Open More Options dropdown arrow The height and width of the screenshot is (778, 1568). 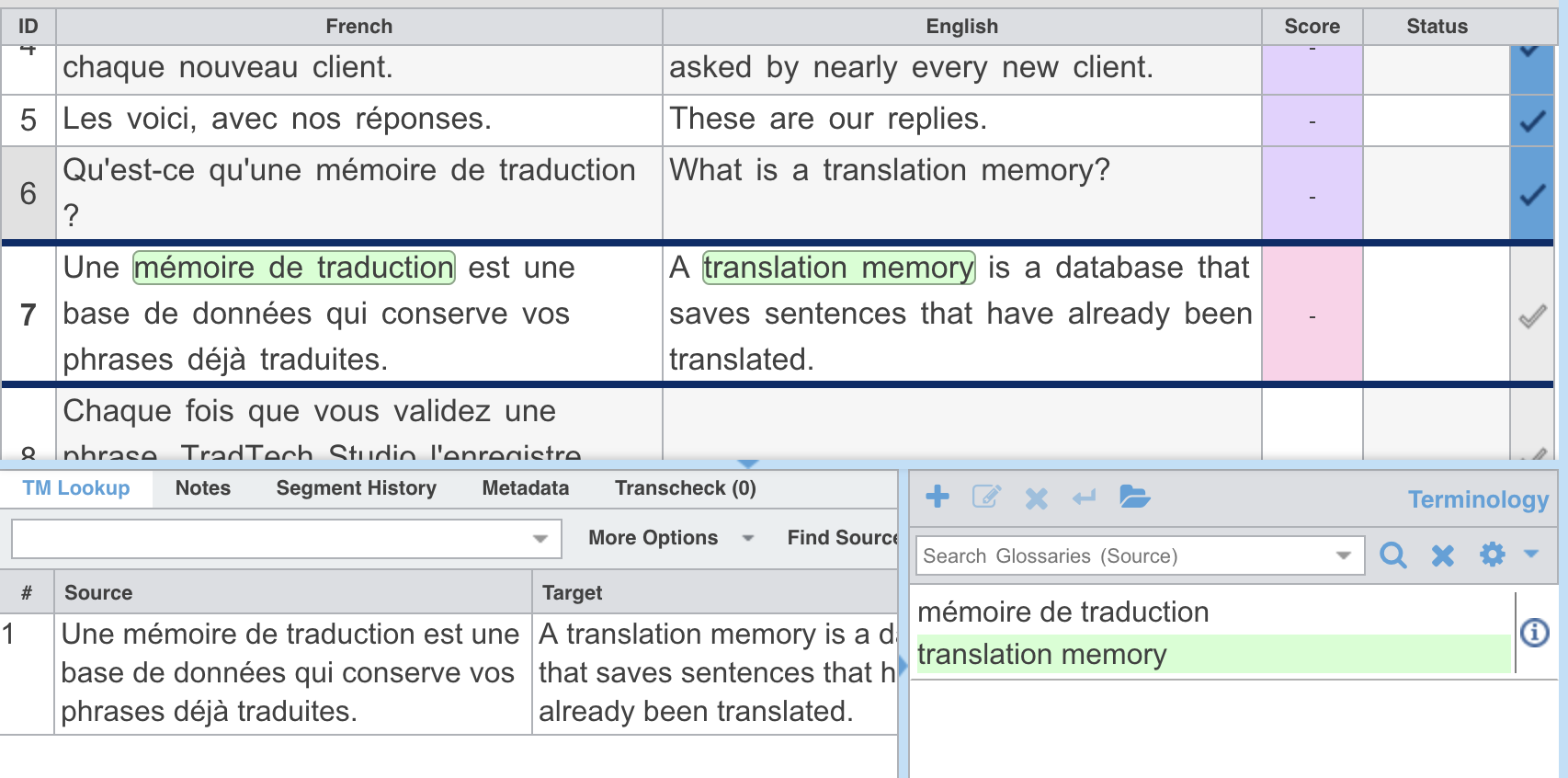point(748,538)
